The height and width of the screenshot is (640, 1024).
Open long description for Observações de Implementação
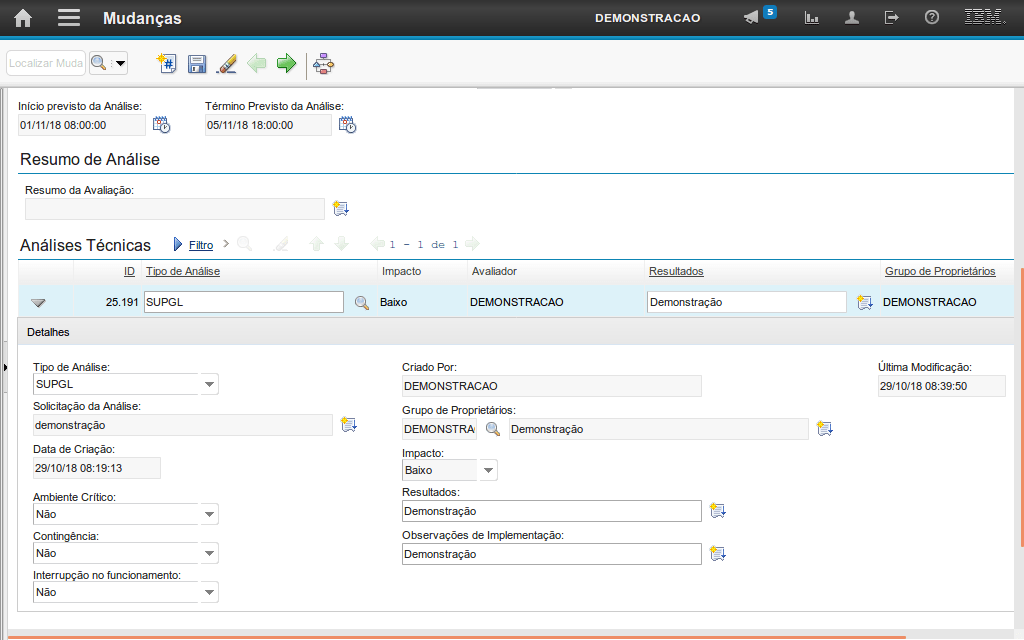point(718,554)
